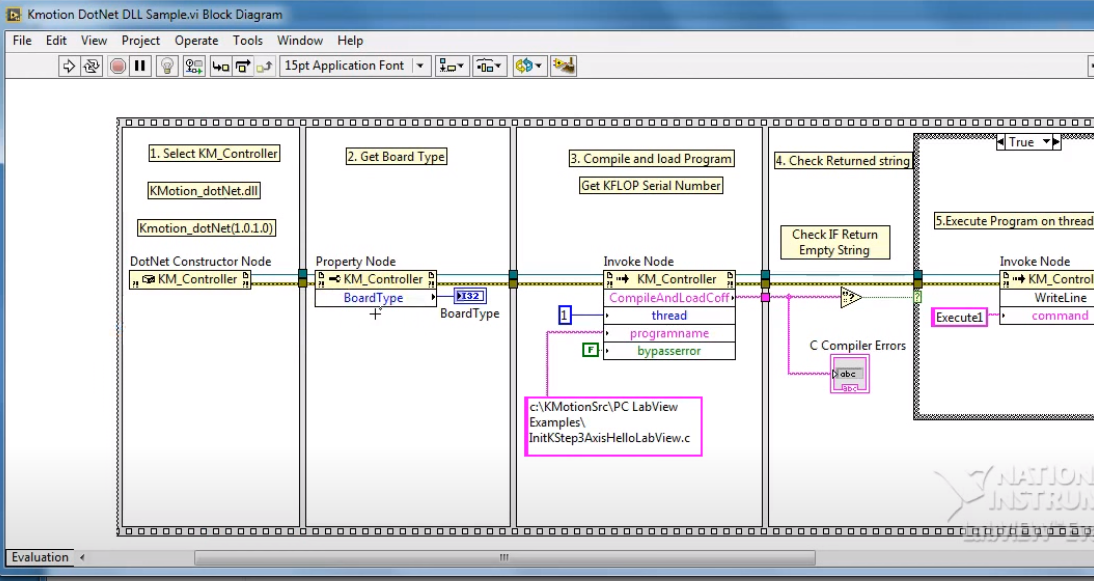Expand the Align Objects dropdown
Screen dimensions: 1094x581
(x=453, y=66)
